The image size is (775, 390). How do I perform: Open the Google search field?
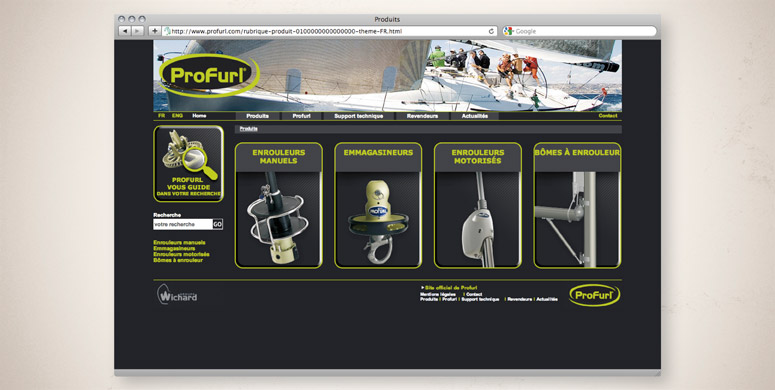click(580, 31)
